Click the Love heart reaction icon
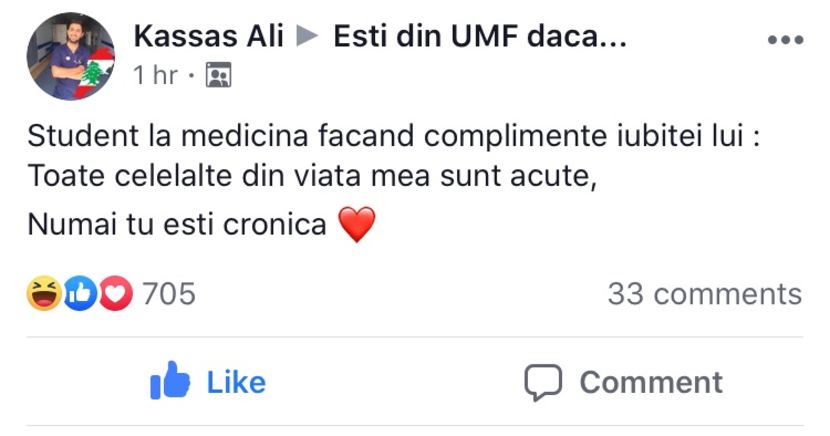 115,294
